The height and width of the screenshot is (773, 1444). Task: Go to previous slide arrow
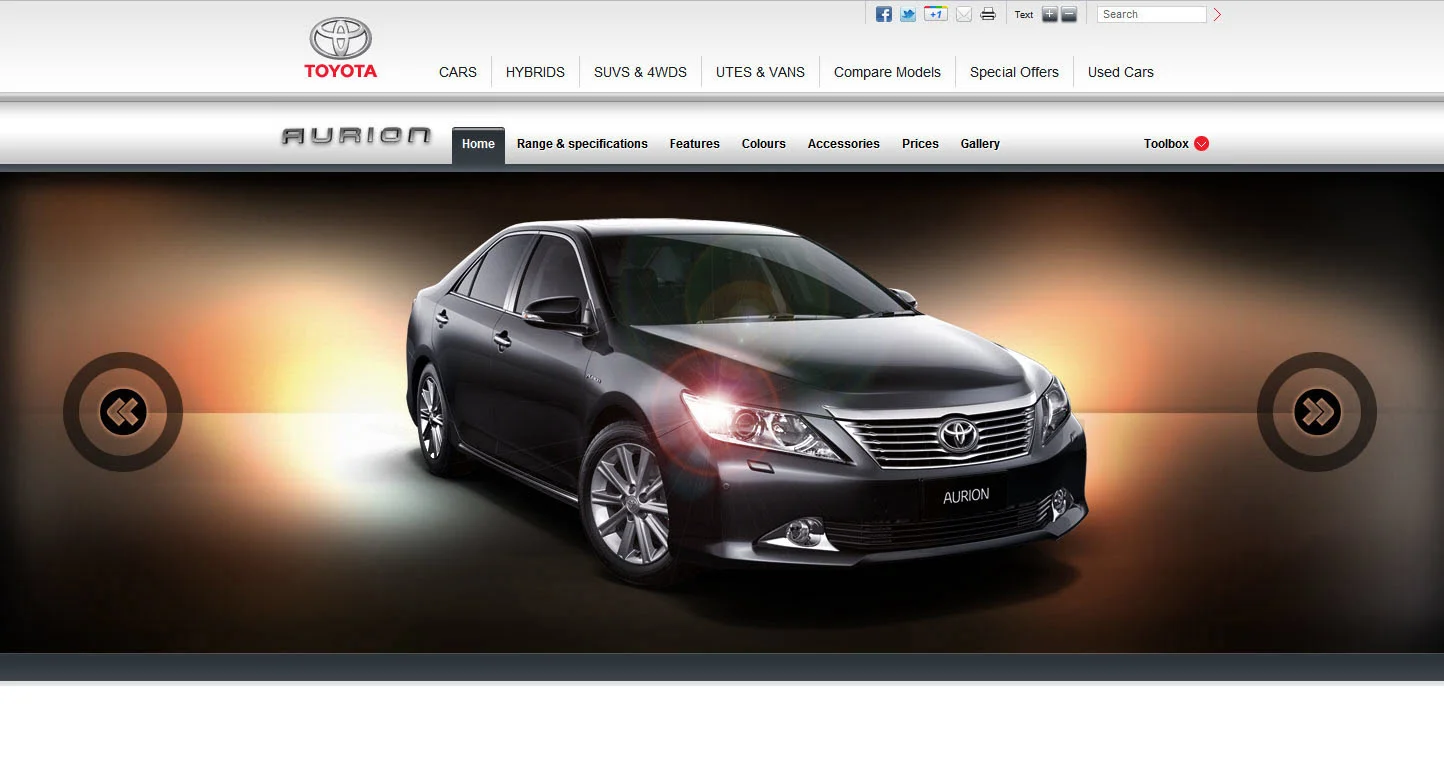point(123,412)
